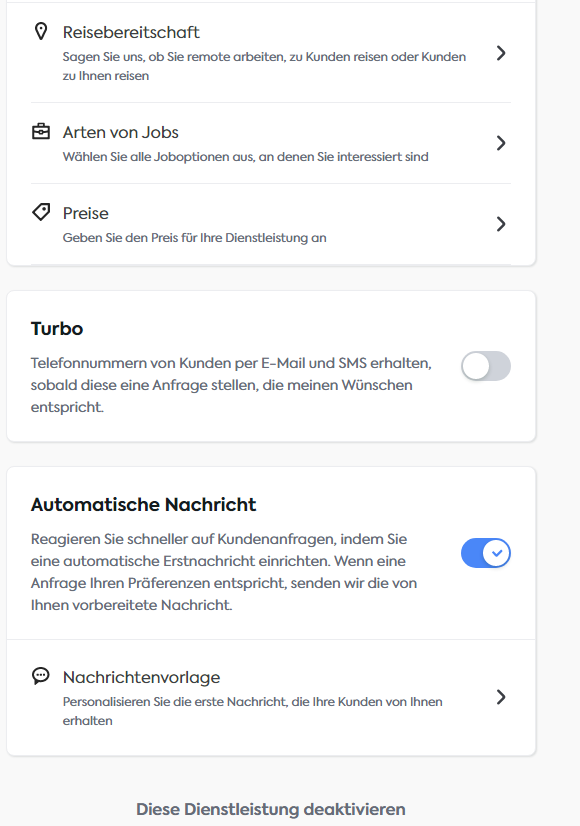580x826 pixels.
Task: Click the text 'Geben Sie den Preis' description
Action: tap(194, 238)
